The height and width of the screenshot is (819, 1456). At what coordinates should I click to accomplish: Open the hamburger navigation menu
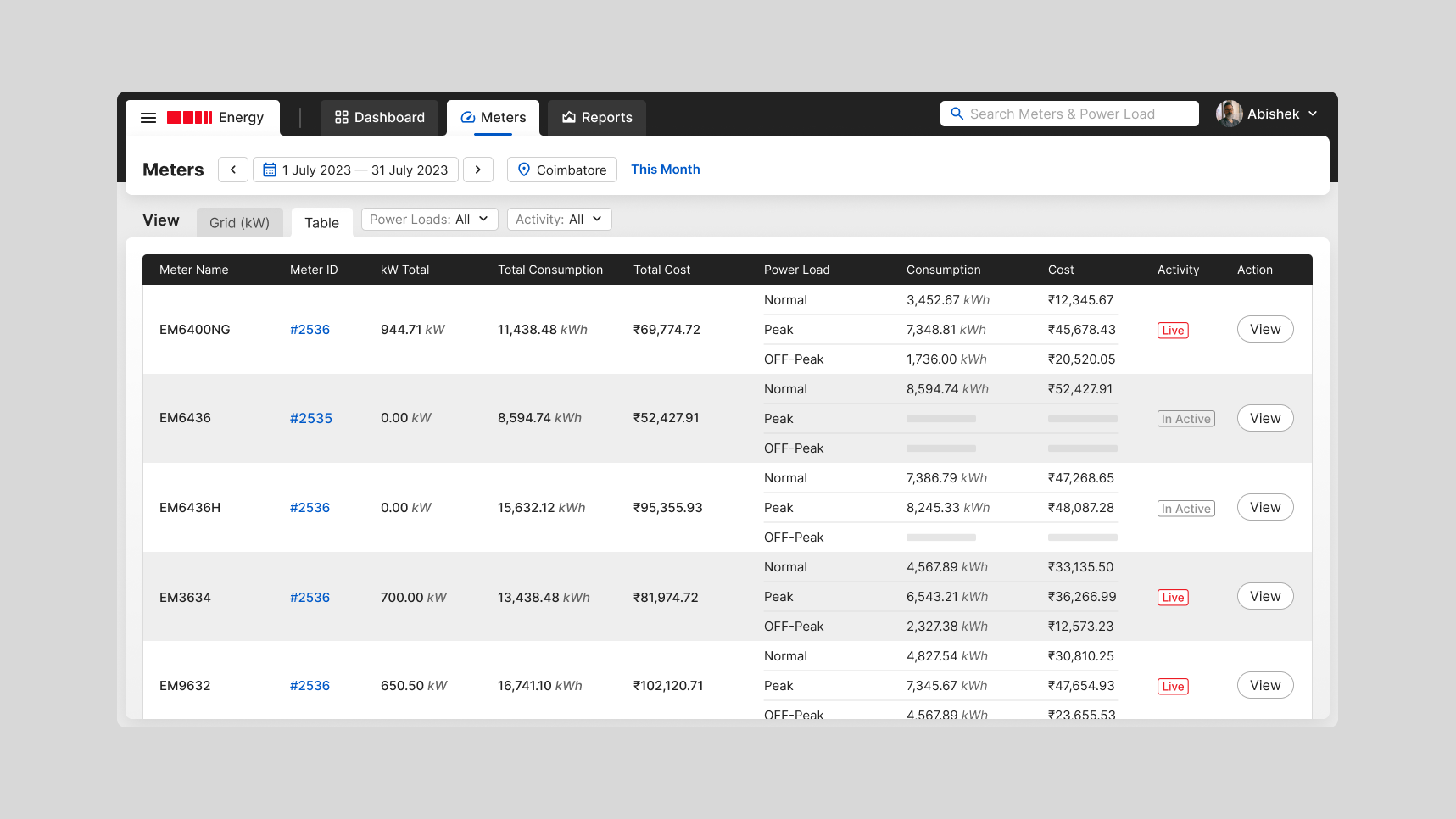click(148, 117)
